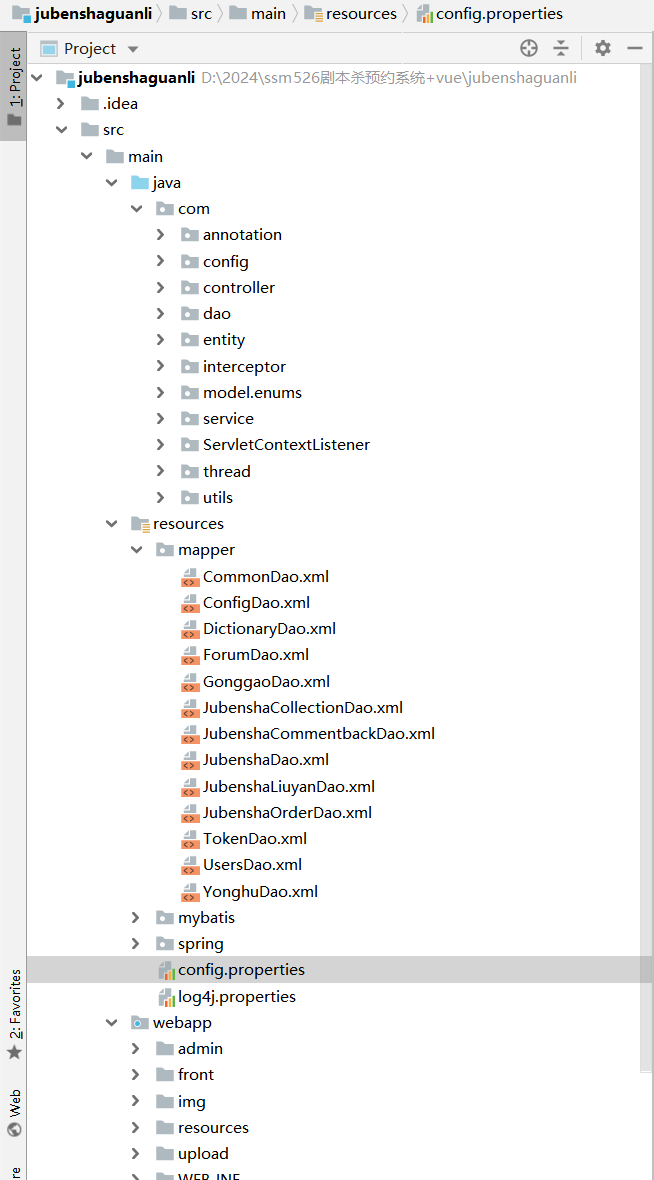The width and height of the screenshot is (654, 1180).
Task: Select JubenshaOrderDao.xml in the tree
Action: tap(287, 813)
